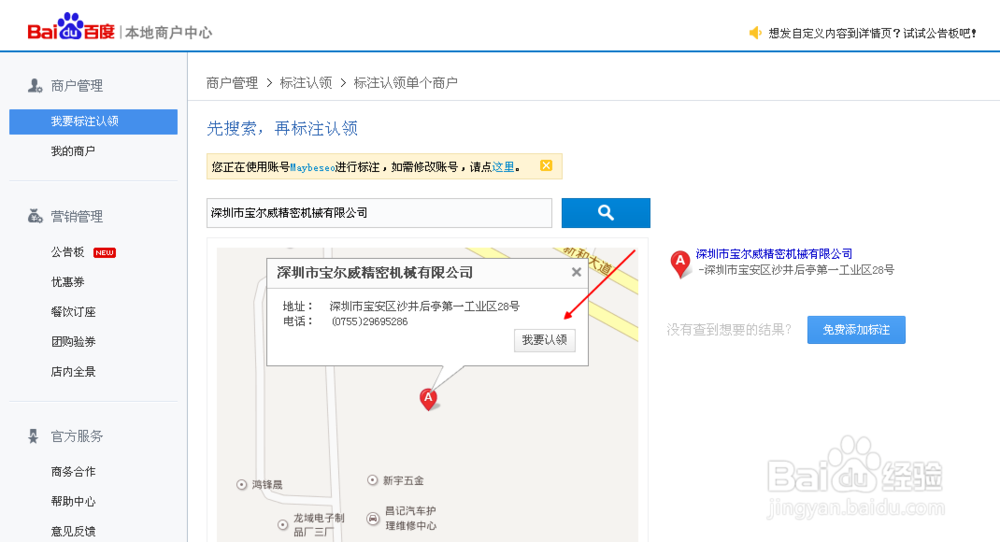Open 商务合作 menu item
1000x542 pixels.
pyautogui.click(x=73, y=472)
